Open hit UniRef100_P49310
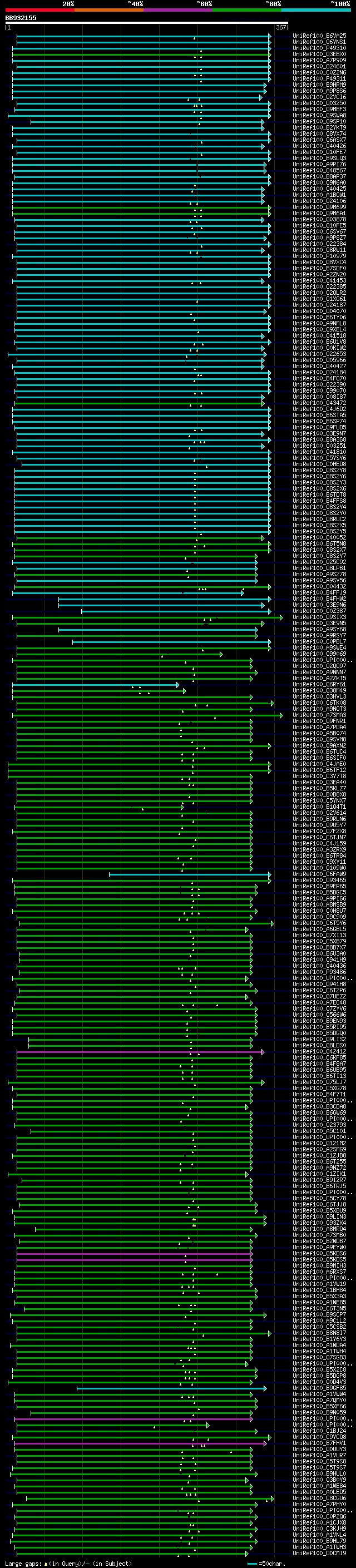Screen dimensions: 356x1568 pos(319,48)
